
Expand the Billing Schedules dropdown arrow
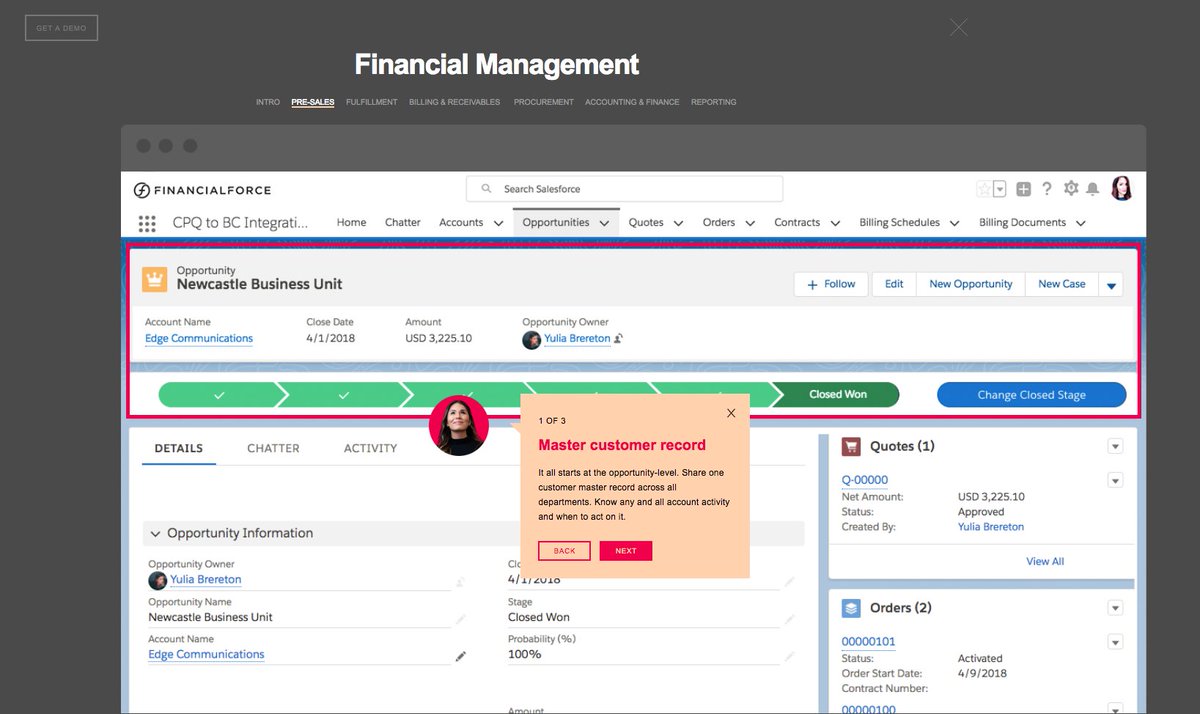954,223
